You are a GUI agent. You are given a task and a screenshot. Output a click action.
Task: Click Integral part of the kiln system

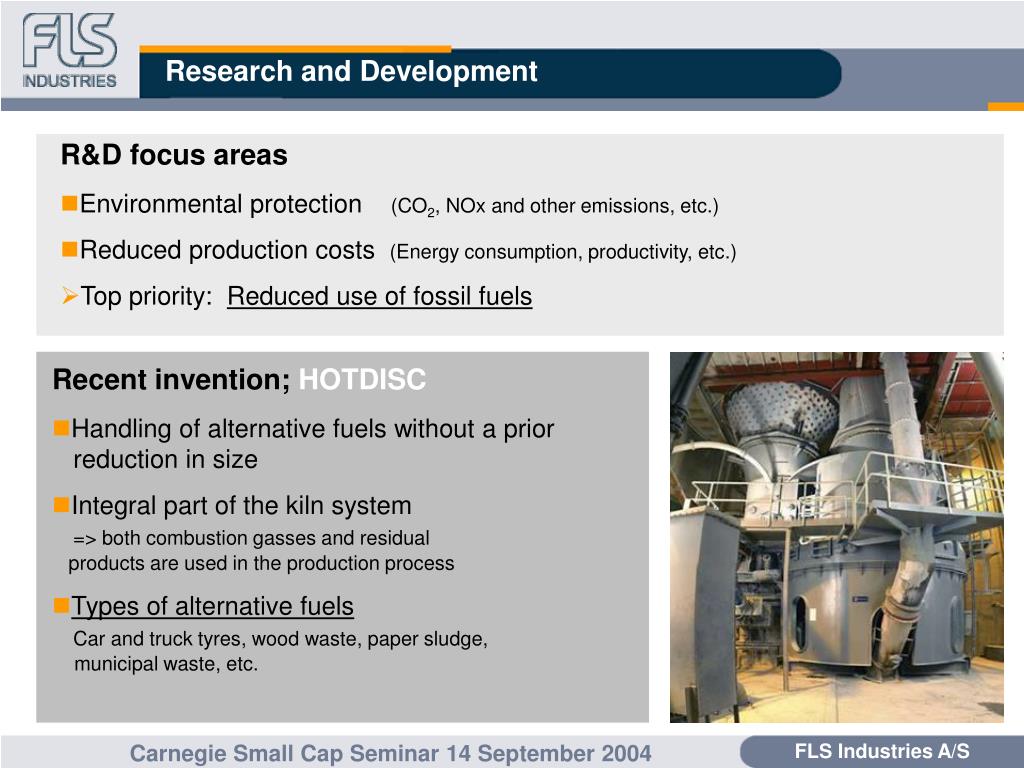(242, 506)
